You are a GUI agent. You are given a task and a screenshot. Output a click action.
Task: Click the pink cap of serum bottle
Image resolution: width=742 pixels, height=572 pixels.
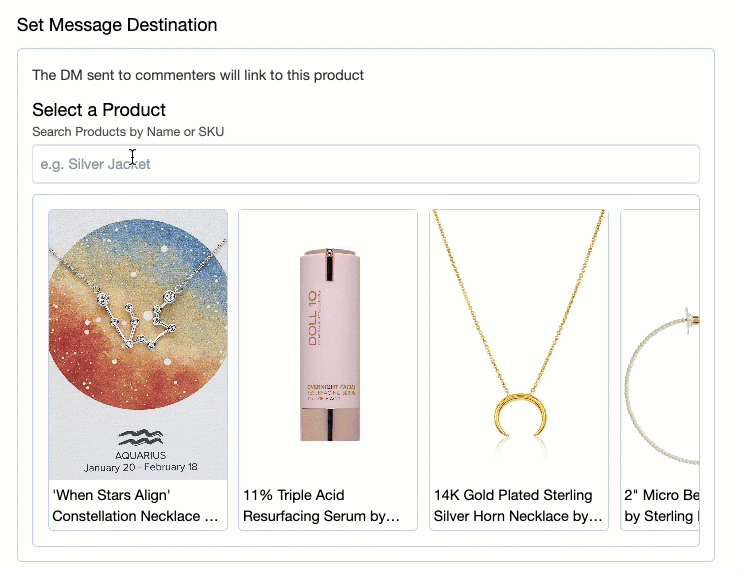coord(328,263)
